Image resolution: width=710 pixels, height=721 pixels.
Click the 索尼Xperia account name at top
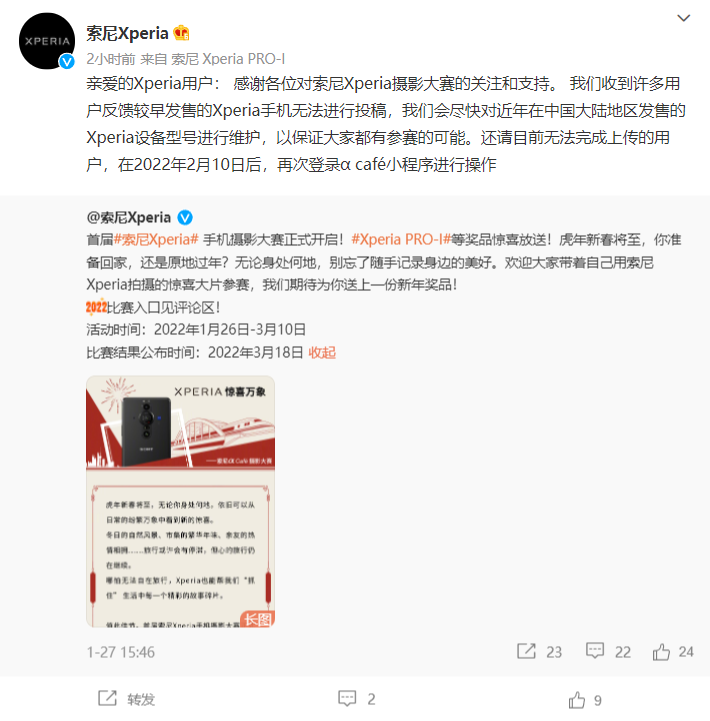(127, 34)
